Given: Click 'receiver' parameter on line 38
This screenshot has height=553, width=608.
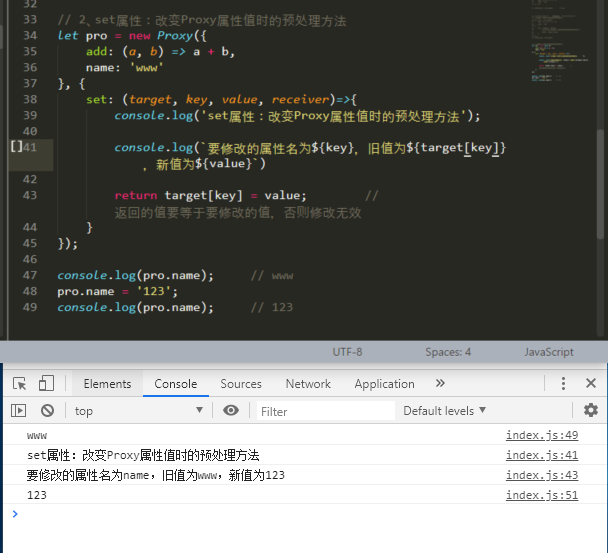Looking at the screenshot, I should pos(300,99).
